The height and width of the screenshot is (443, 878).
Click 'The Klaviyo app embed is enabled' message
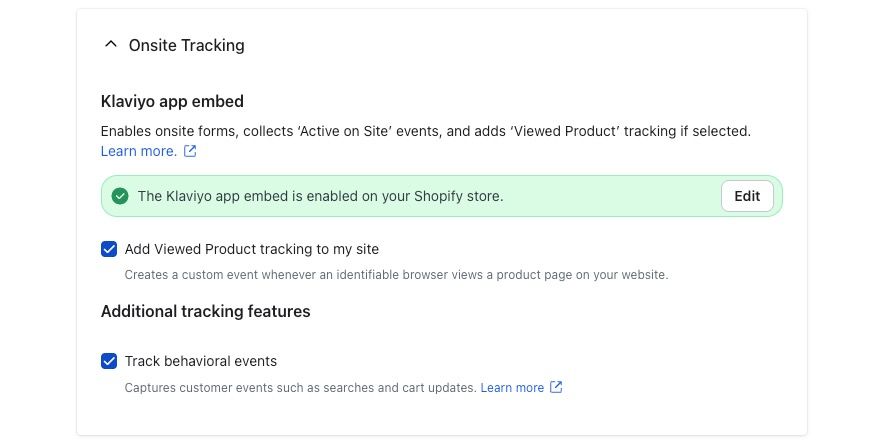coord(320,196)
